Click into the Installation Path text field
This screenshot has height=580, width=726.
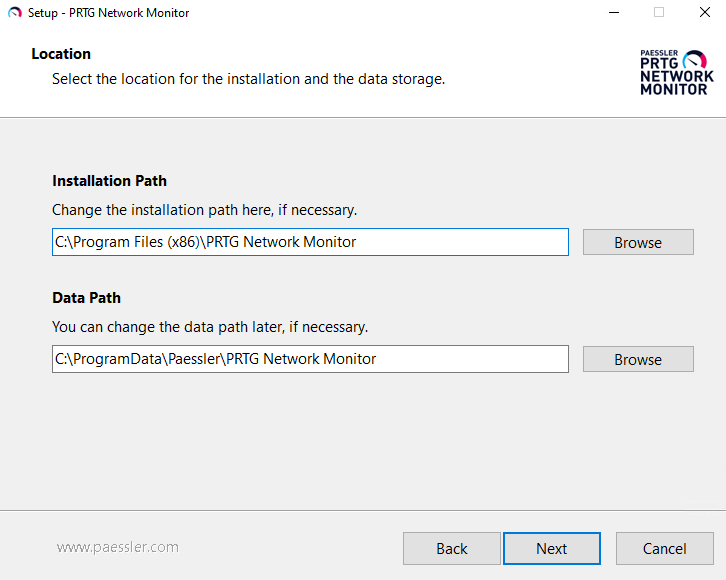click(310, 242)
